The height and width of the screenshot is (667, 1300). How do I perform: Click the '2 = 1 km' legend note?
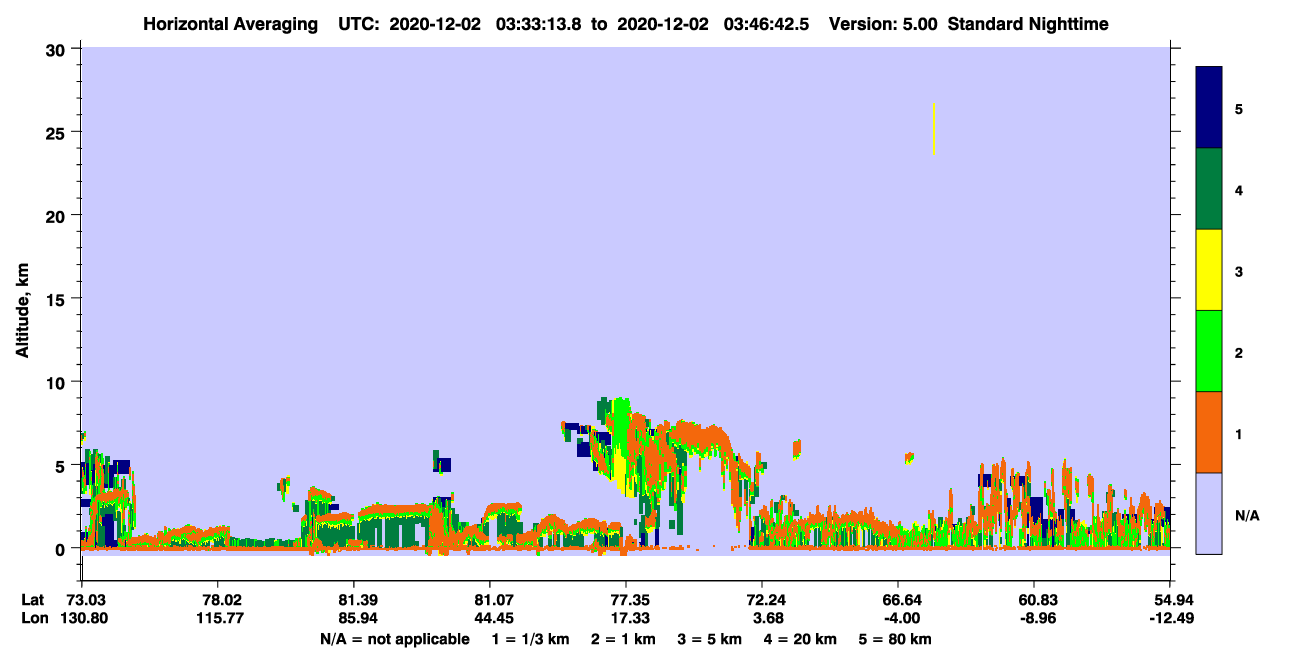click(x=624, y=639)
